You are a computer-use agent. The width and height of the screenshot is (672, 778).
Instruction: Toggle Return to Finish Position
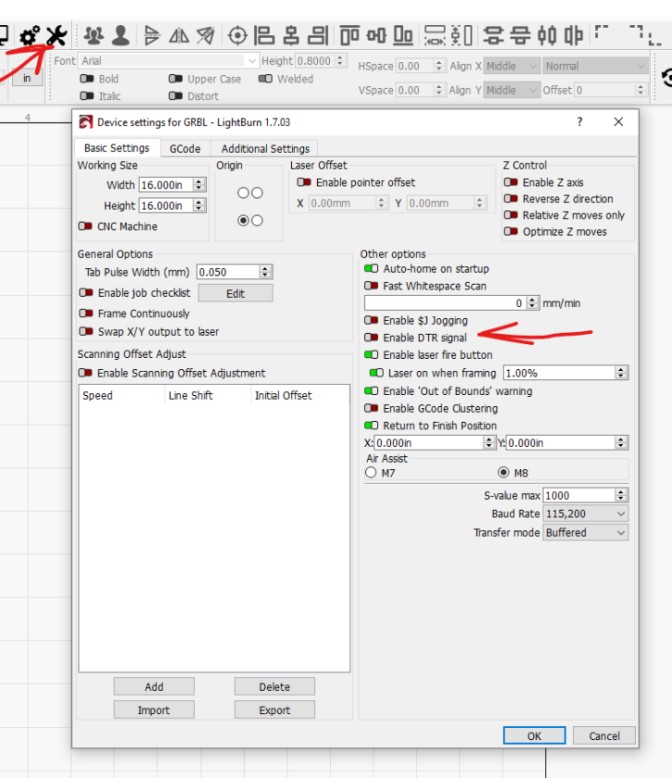pos(371,426)
